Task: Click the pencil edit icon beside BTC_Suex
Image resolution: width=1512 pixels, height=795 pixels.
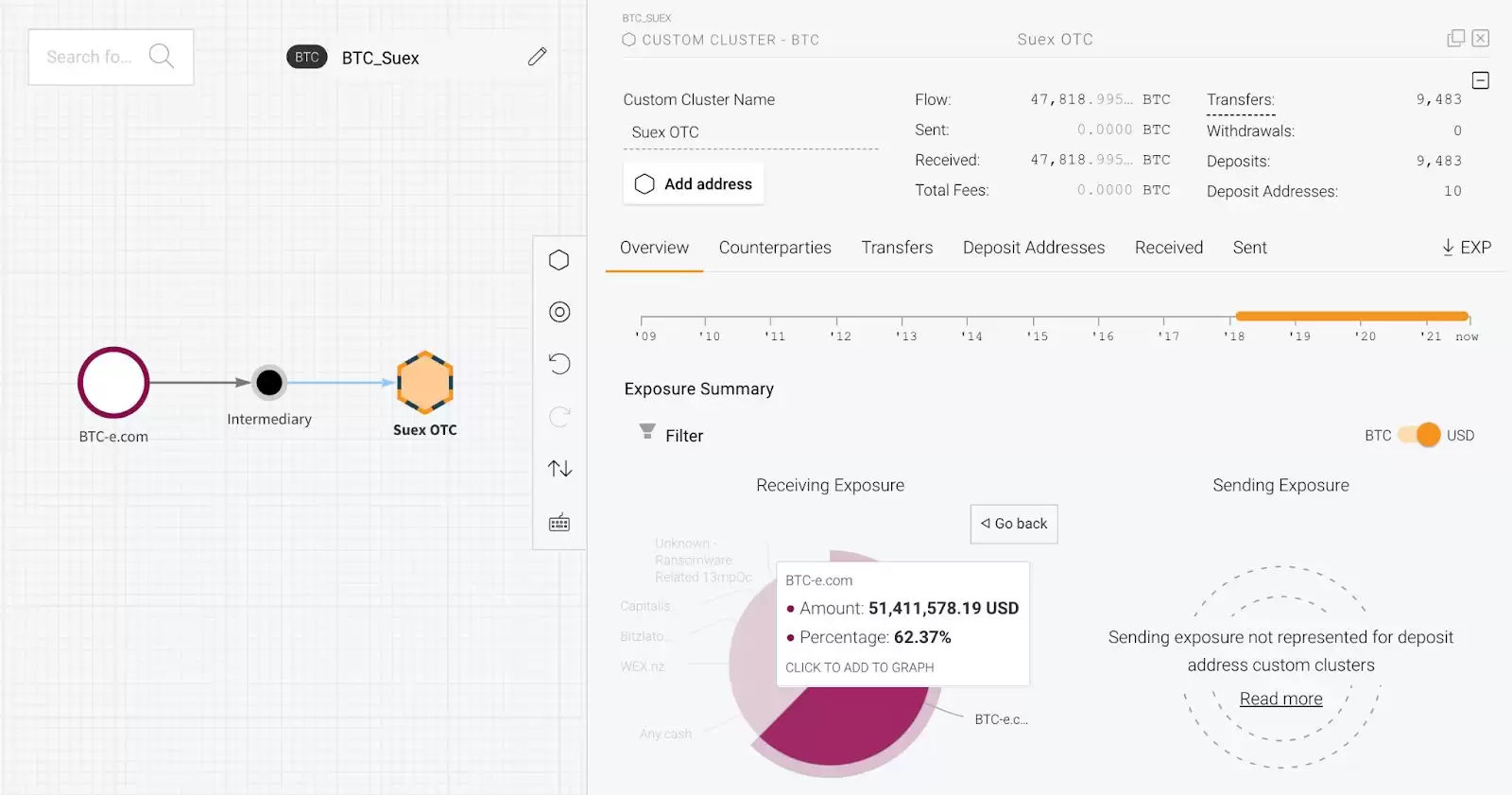Action: tap(537, 57)
